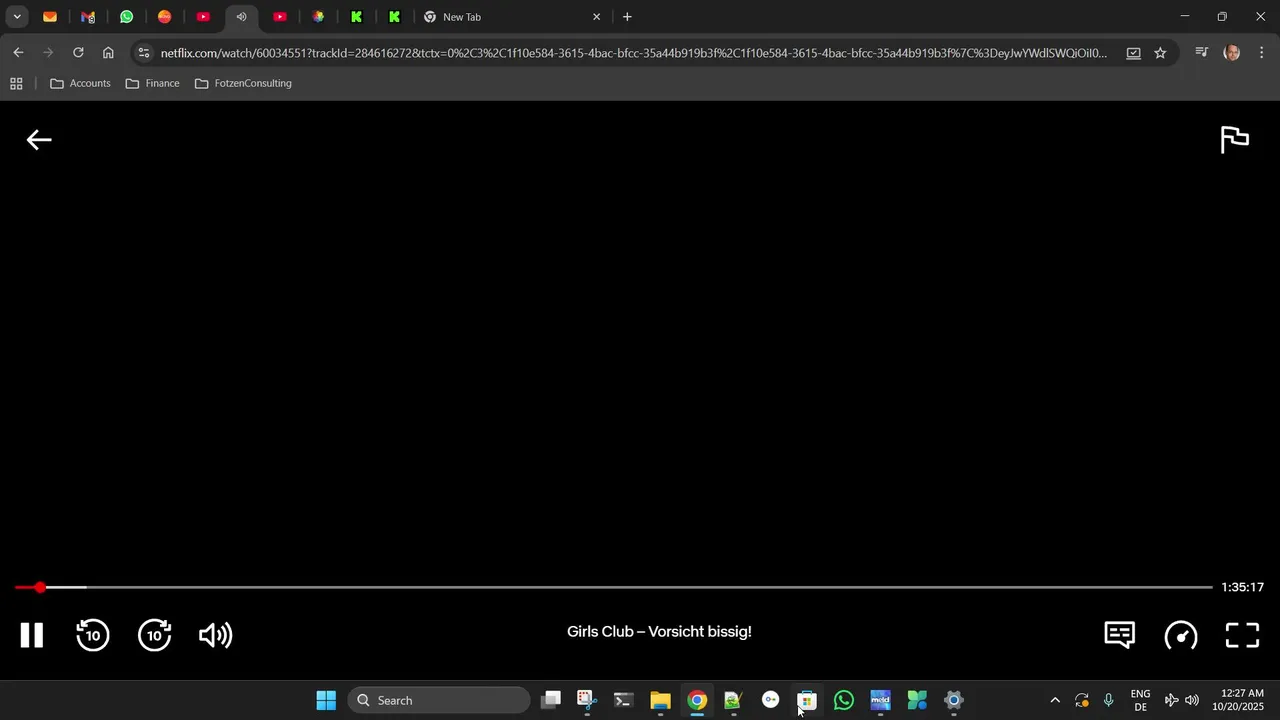Select the active Netflix audio tab
This screenshot has height=720, width=1280.
[x=241, y=17]
